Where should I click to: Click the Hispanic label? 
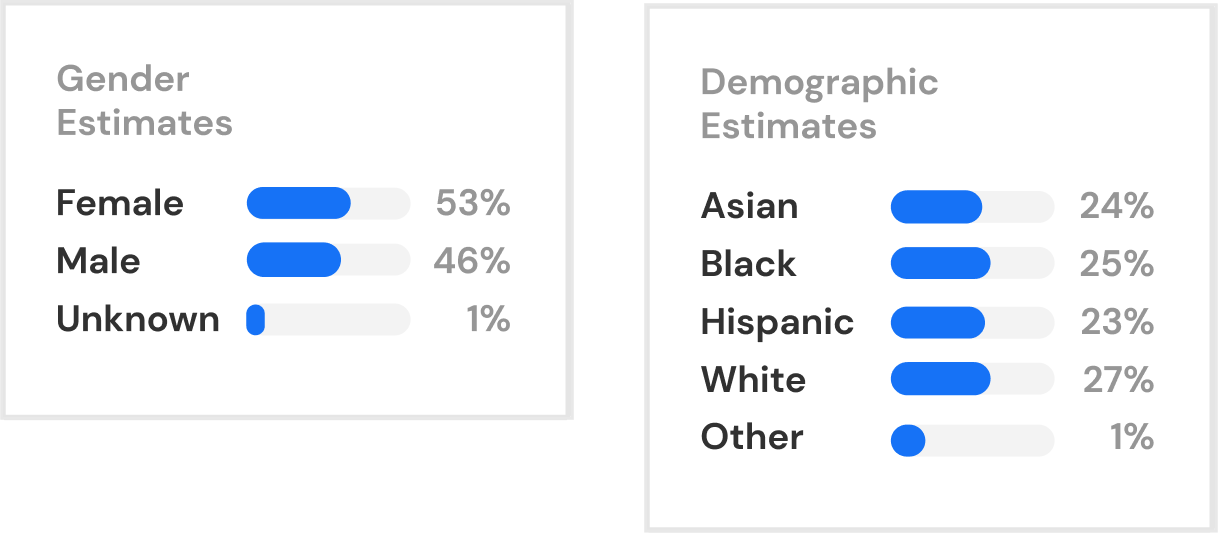[777, 322]
